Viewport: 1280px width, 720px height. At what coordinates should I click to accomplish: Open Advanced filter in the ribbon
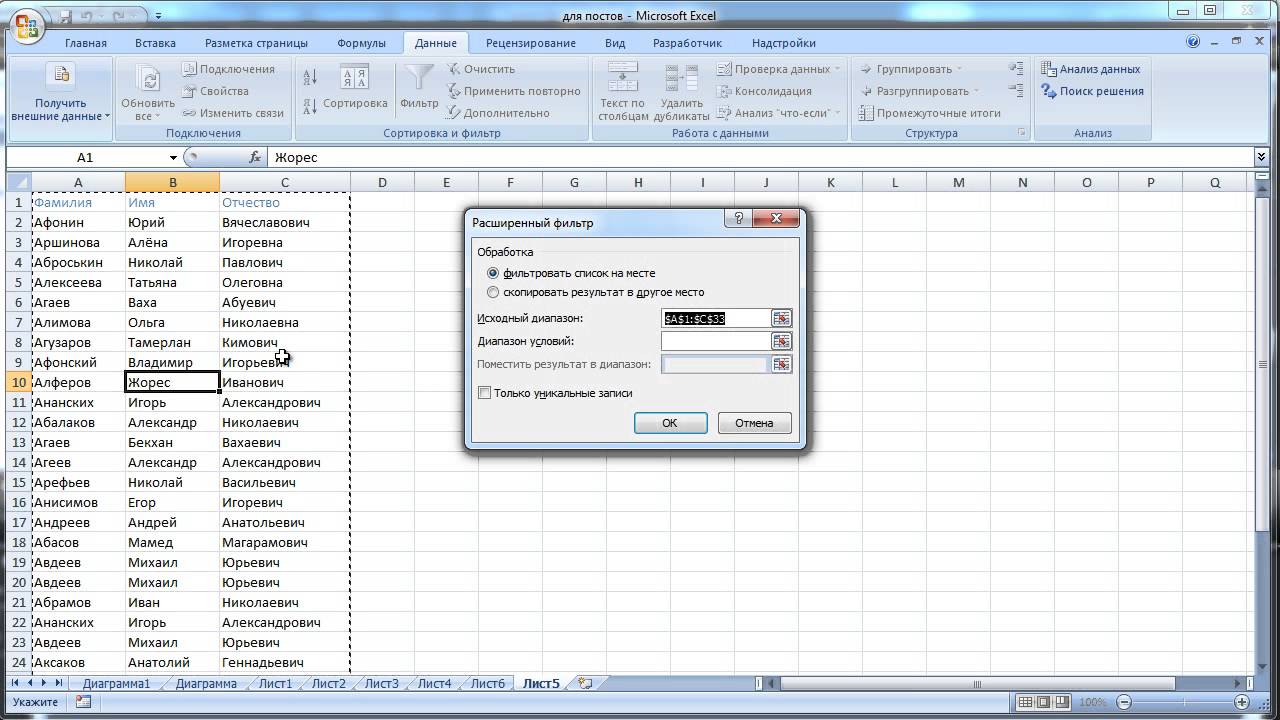498,113
